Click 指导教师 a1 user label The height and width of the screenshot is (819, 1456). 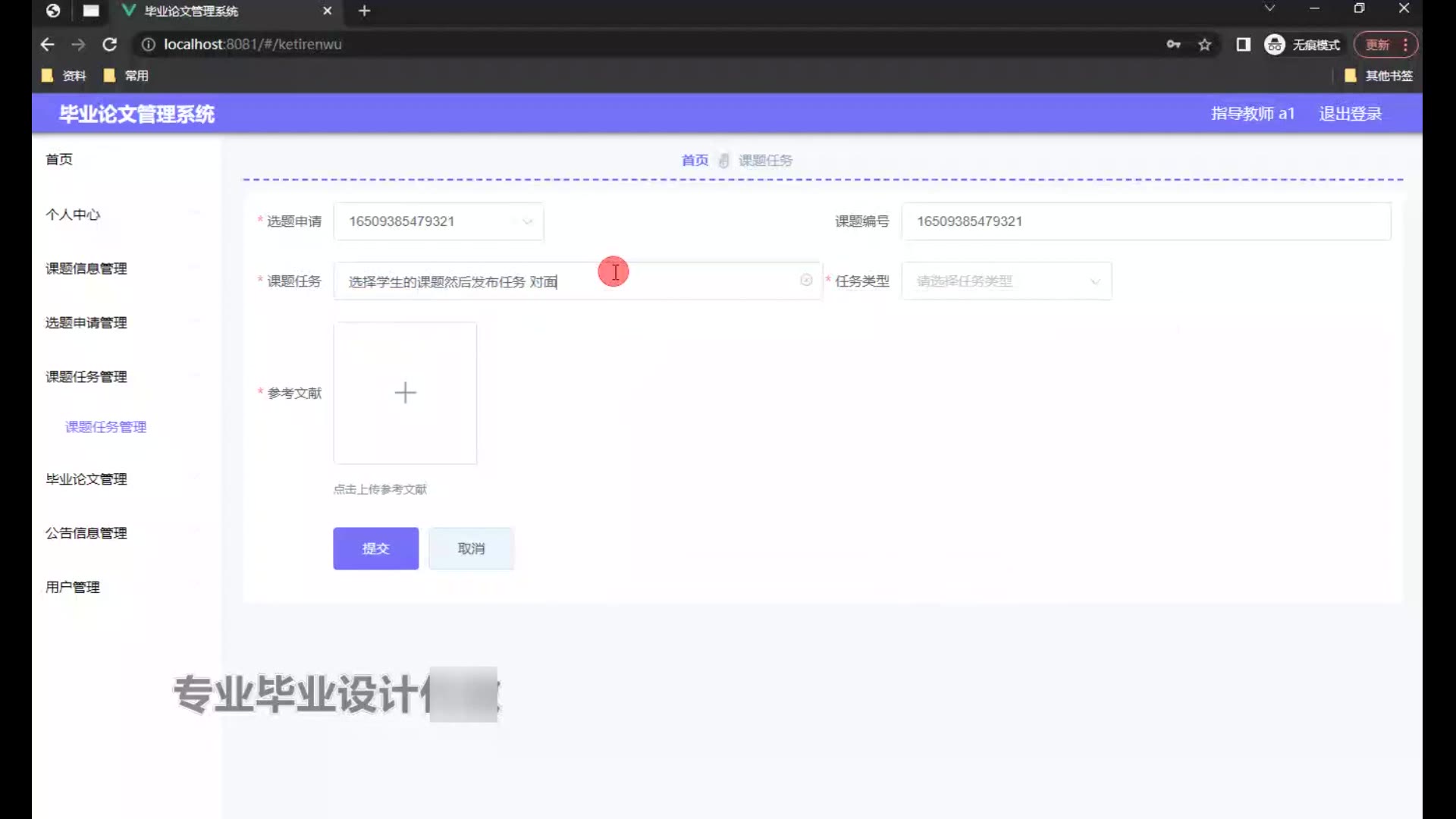pos(1253,114)
